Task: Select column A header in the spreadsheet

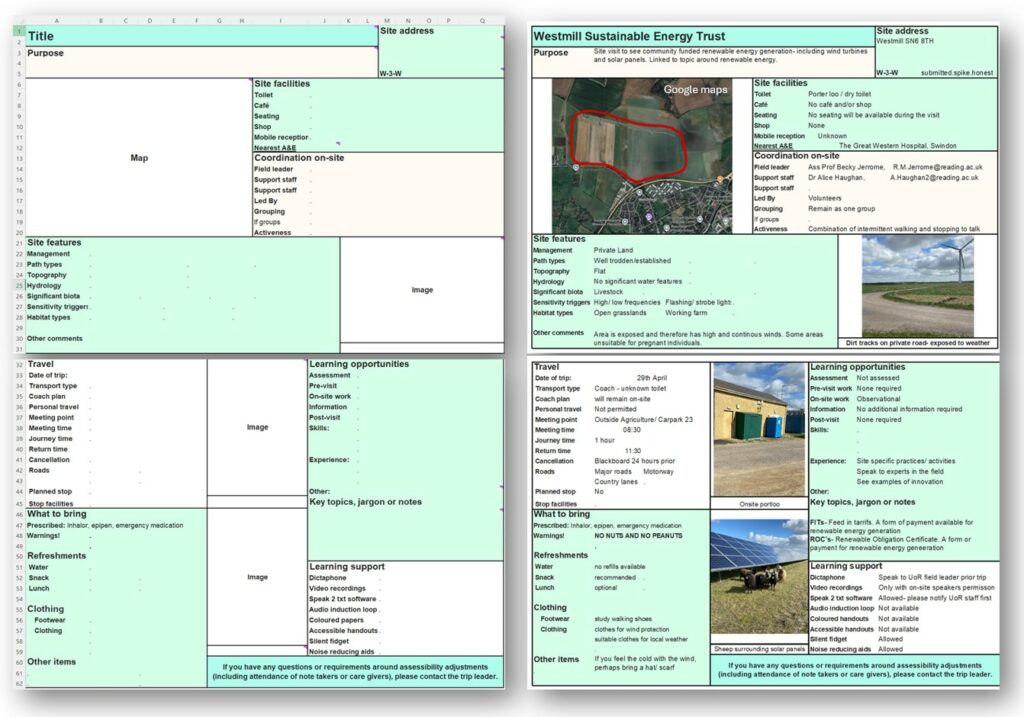Action: click(x=57, y=20)
